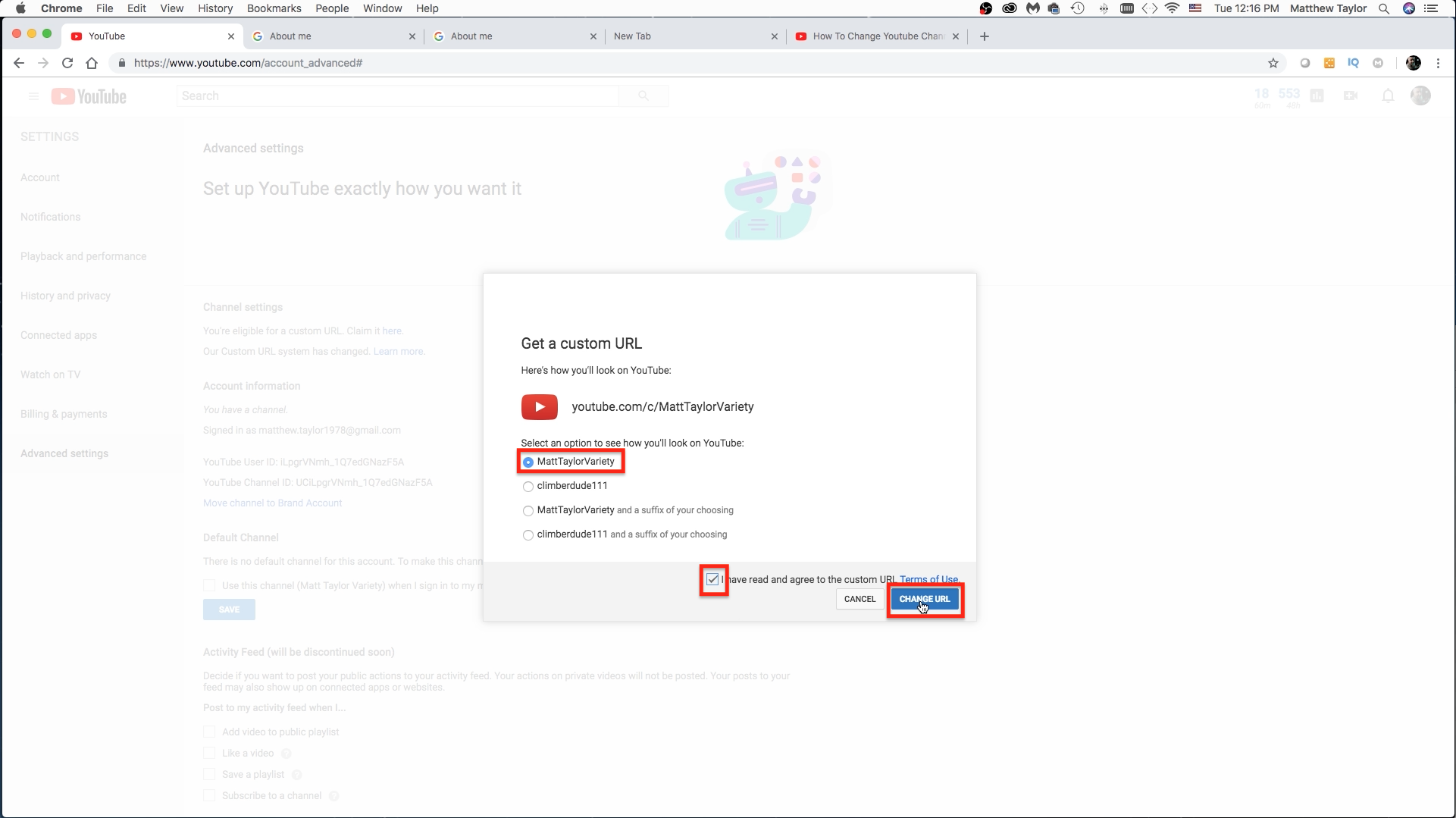This screenshot has width=1456, height=818.
Task: Click the CANCEL button in dialog
Action: 860,599
